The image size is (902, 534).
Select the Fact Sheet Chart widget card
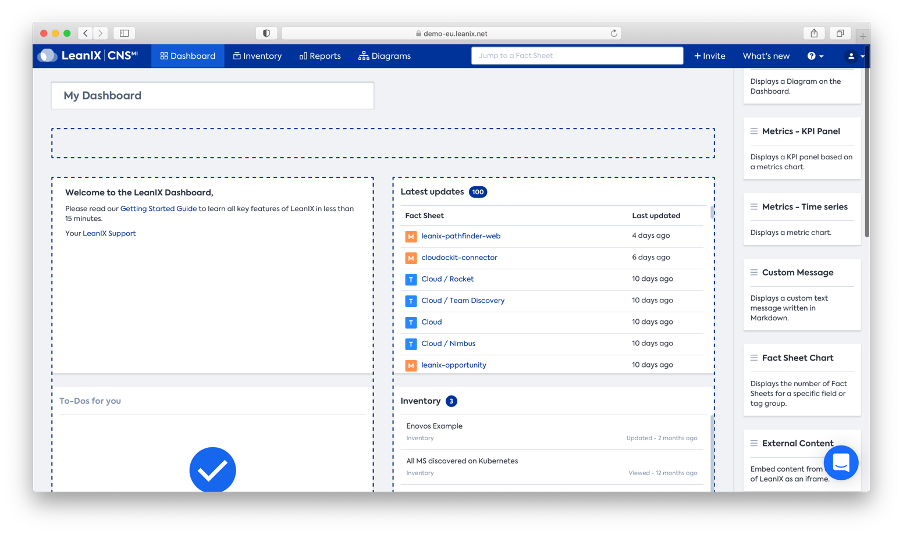point(802,380)
